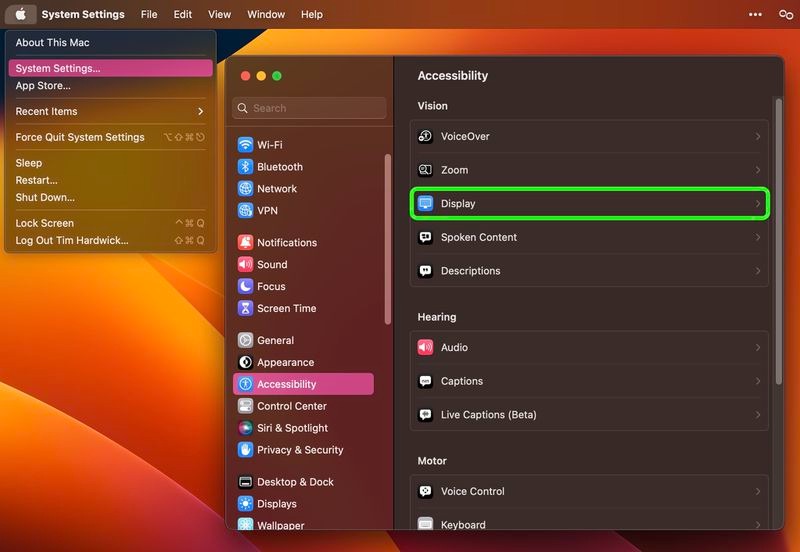Click the Focus moon icon
The width and height of the screenshot is (800, 552).
point(245,286)
